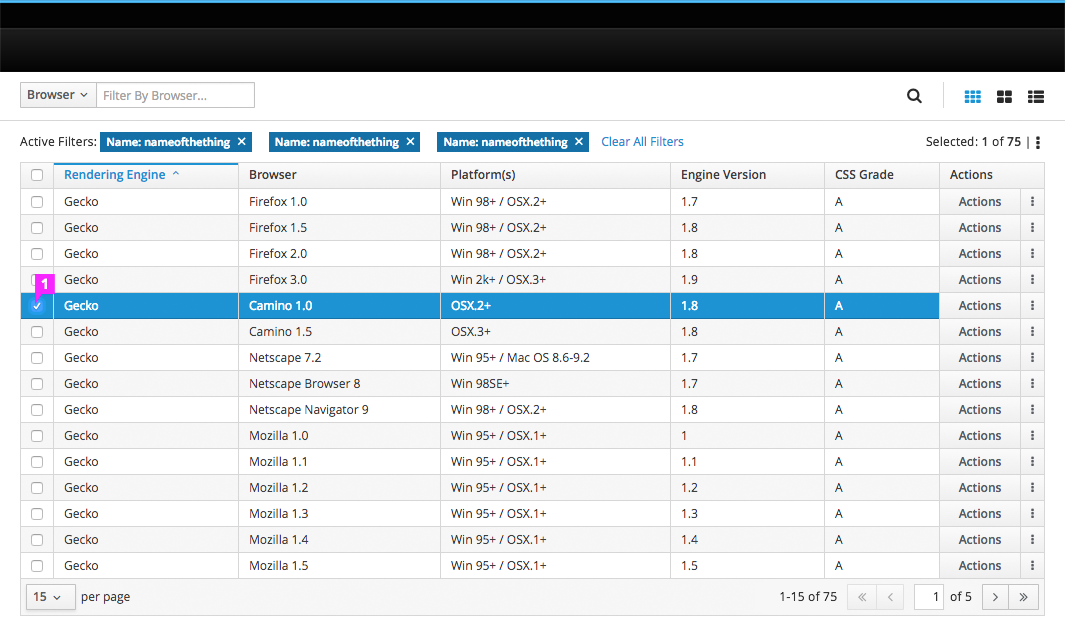Check the Camino 1.5 row checkbox
The image size is (1065, 634).
pos(37,332)
